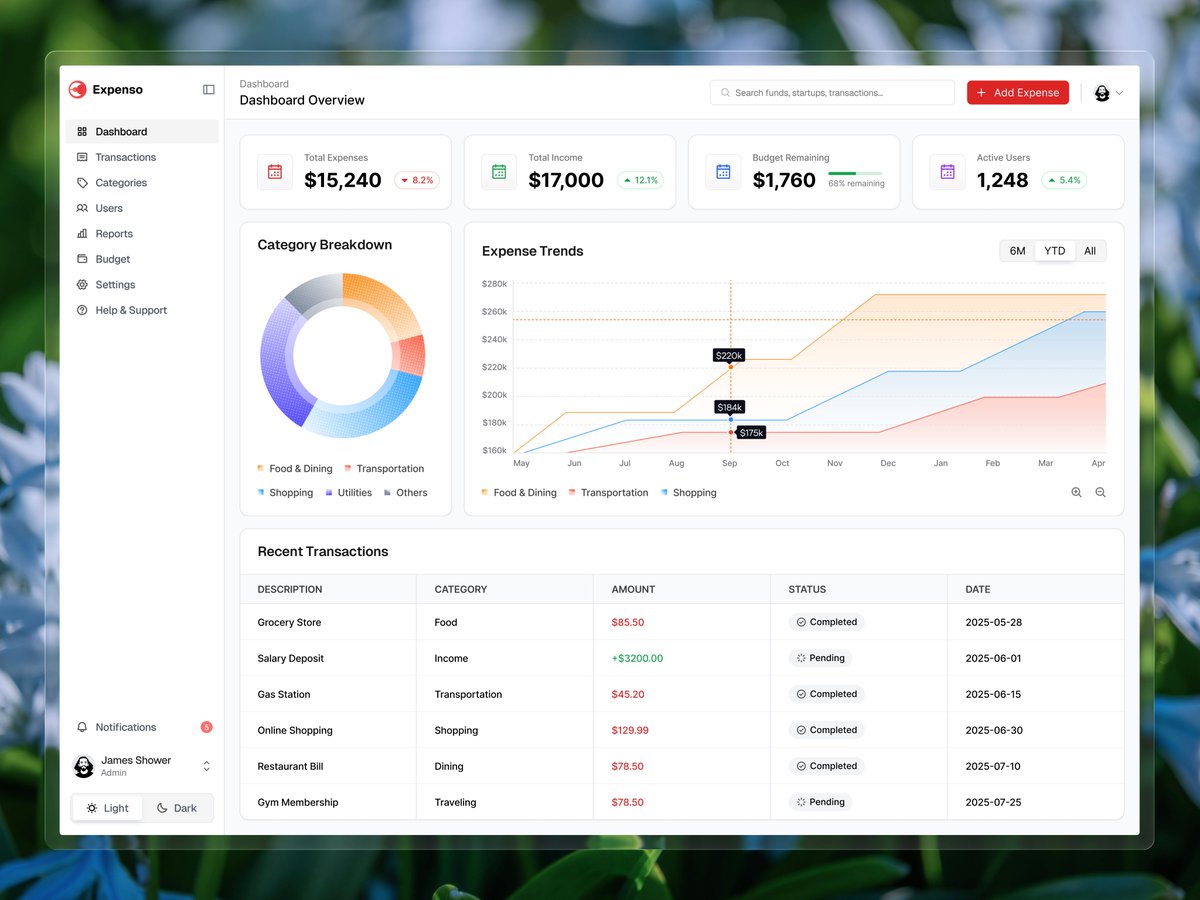1200x900 pixels.
Task: Click the zoom-in magnifier on Expense Trends
Action: coord(1076,492)
